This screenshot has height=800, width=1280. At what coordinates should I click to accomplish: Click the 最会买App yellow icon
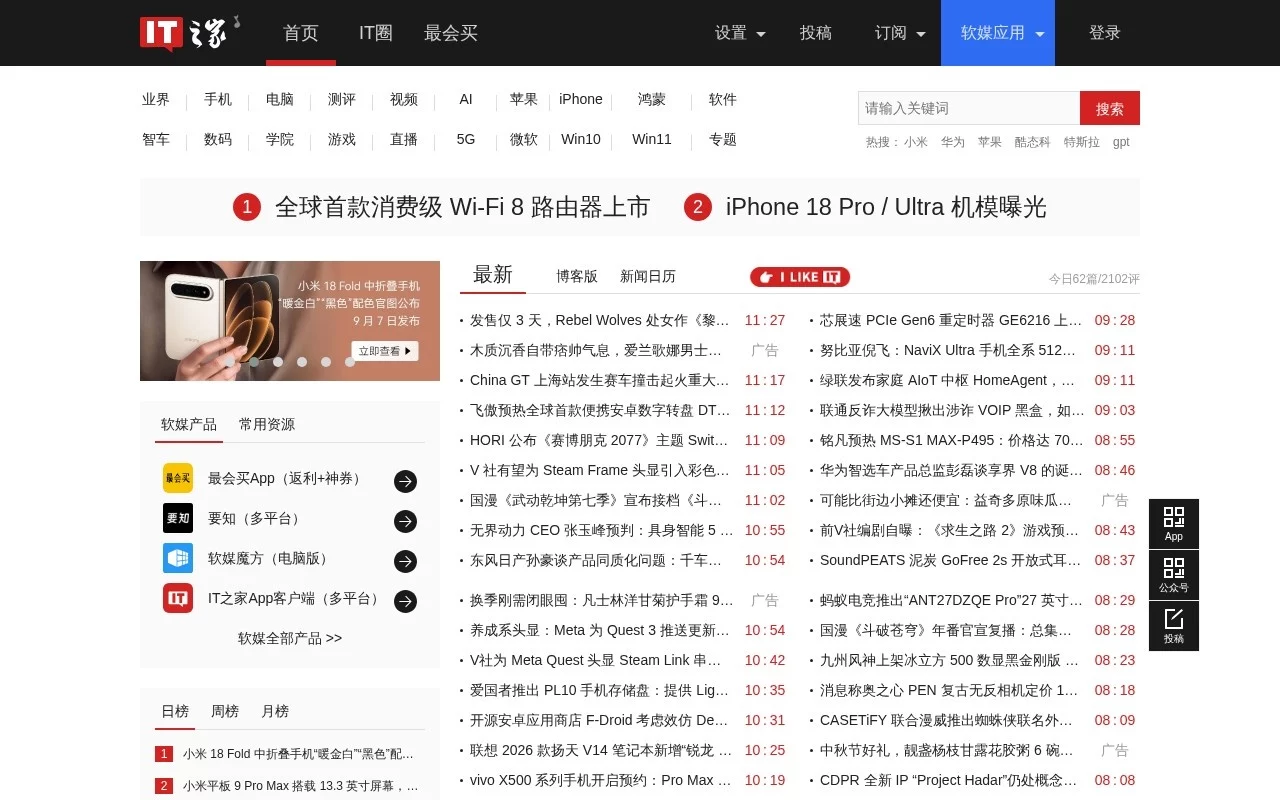tap(178, 478)
